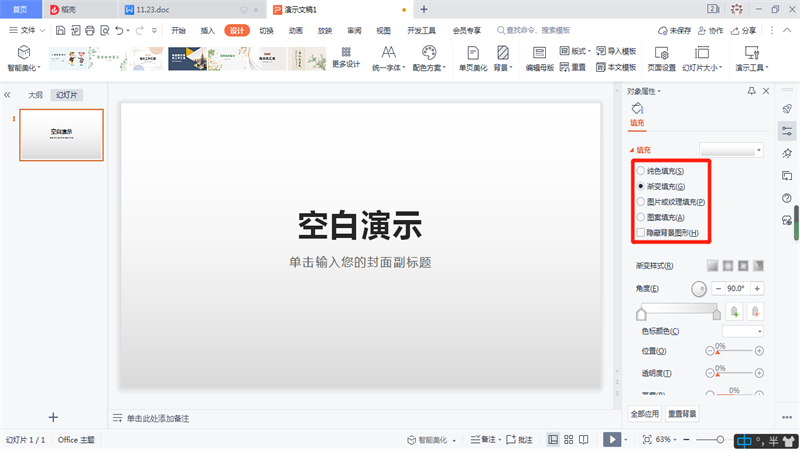800x450 pixels.
Task: Open the 切换 transitions tab
Action: click(x=266, y=31)
